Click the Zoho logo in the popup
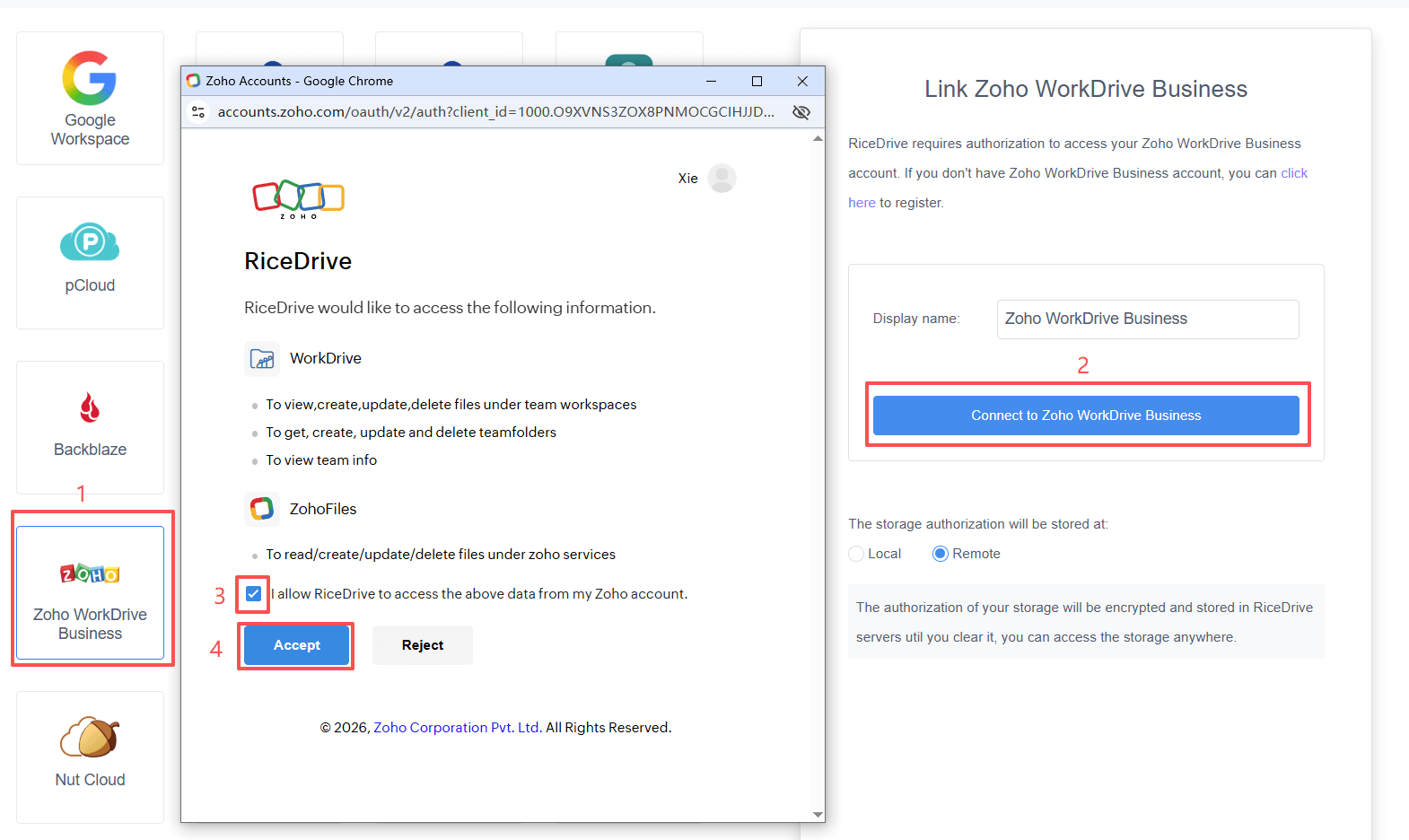1409x840 pixels. [298, 198]
